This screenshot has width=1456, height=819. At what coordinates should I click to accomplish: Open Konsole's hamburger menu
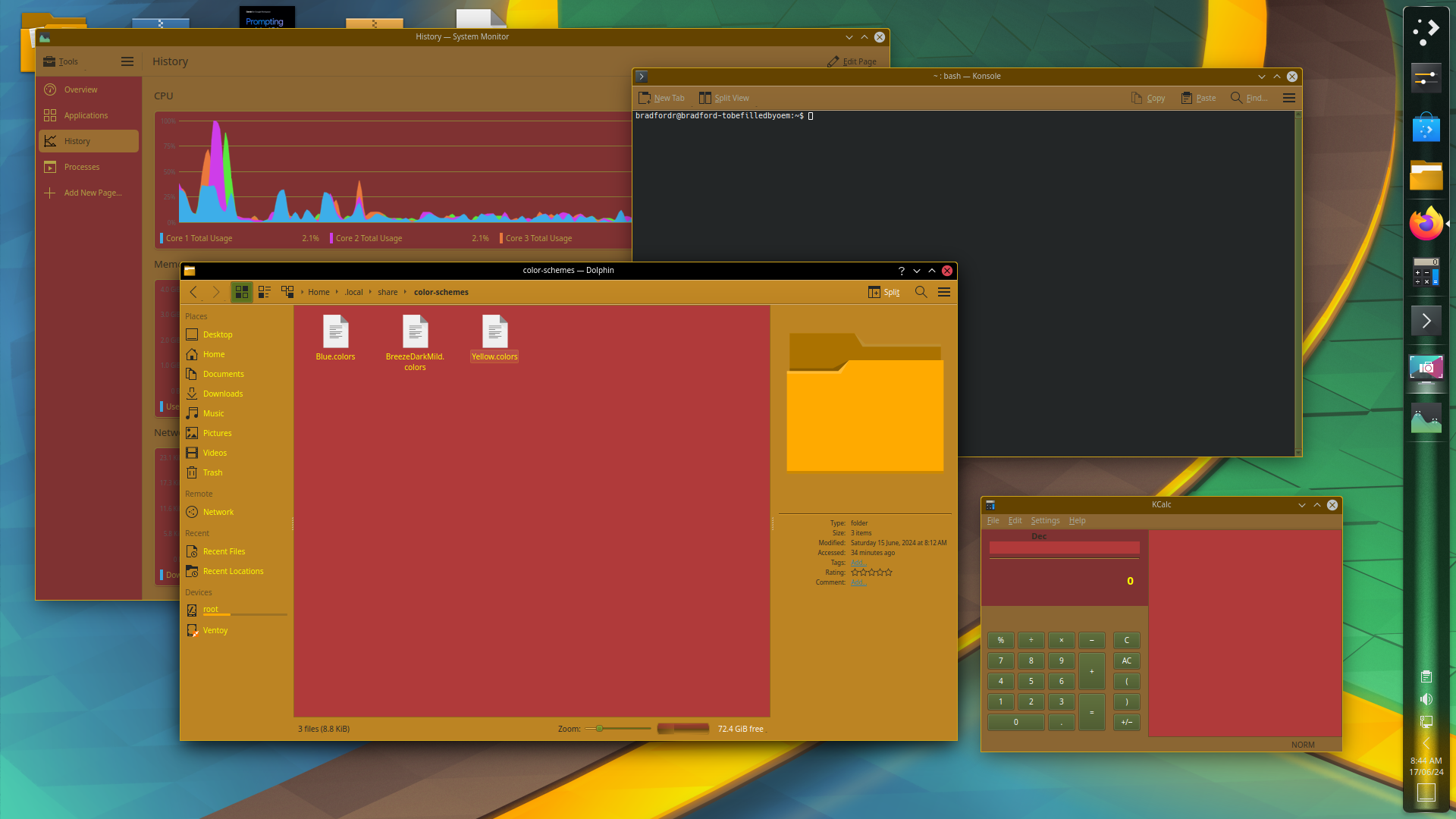[x=1288, y=98]
